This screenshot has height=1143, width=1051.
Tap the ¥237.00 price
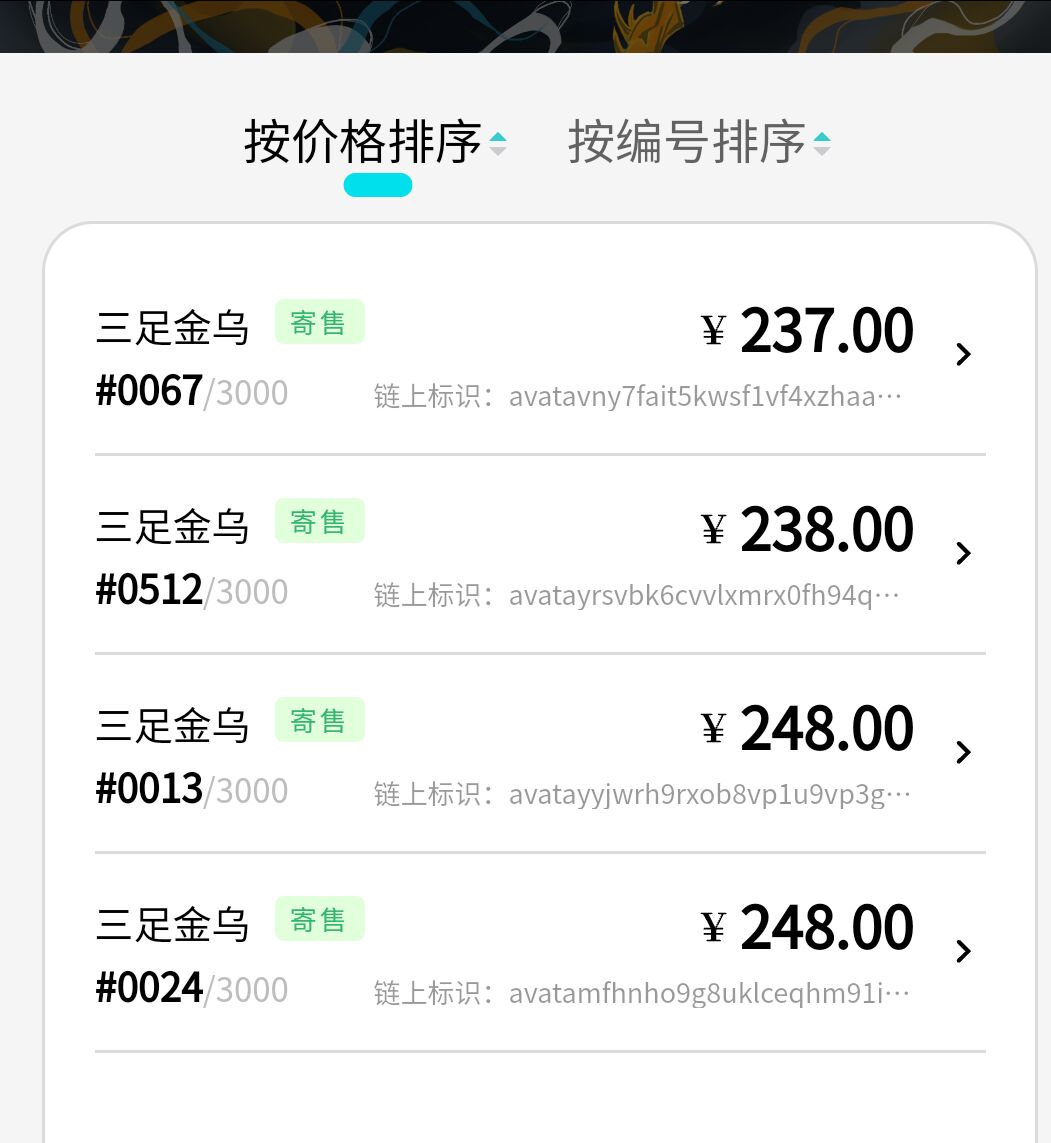(x=808, y=331)
